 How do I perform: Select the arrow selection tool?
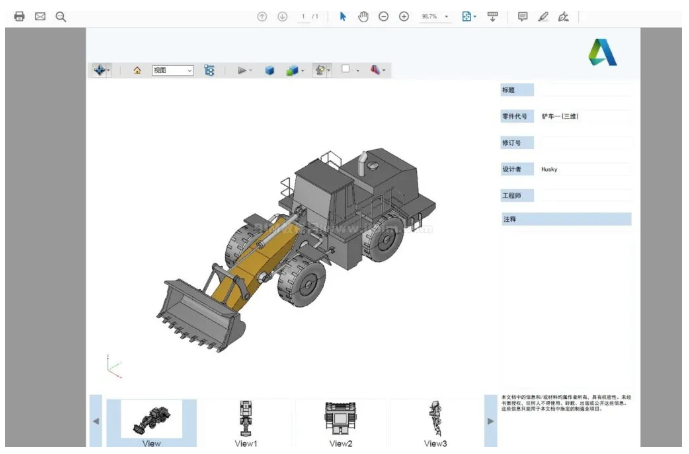click(x=343, y=17)
